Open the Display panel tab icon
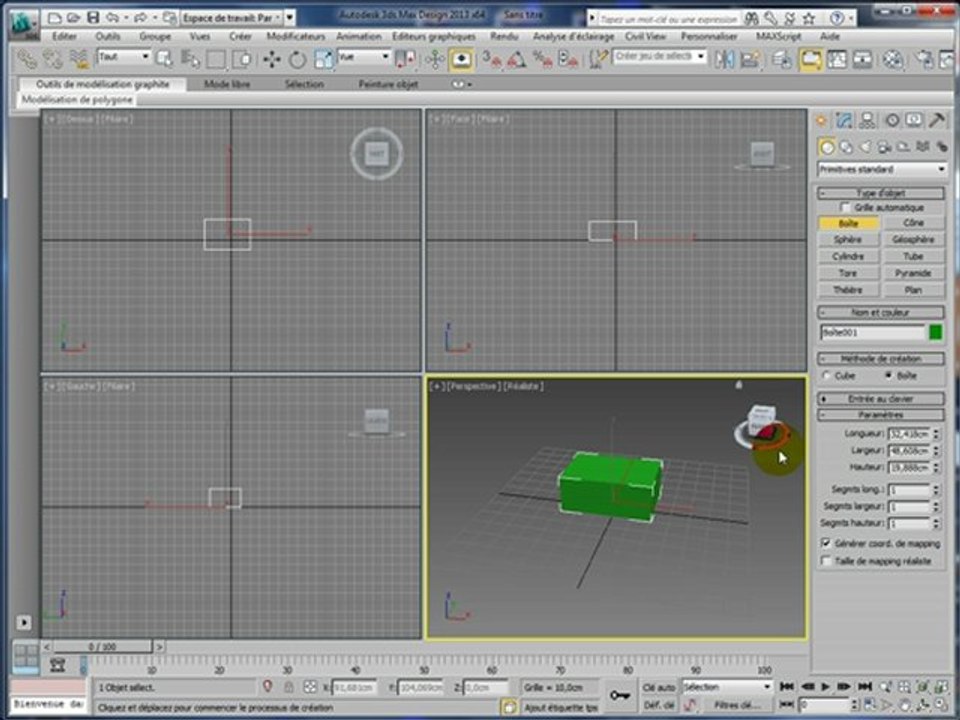The width and height of the screenshot is (960, 720). (913, 121)
